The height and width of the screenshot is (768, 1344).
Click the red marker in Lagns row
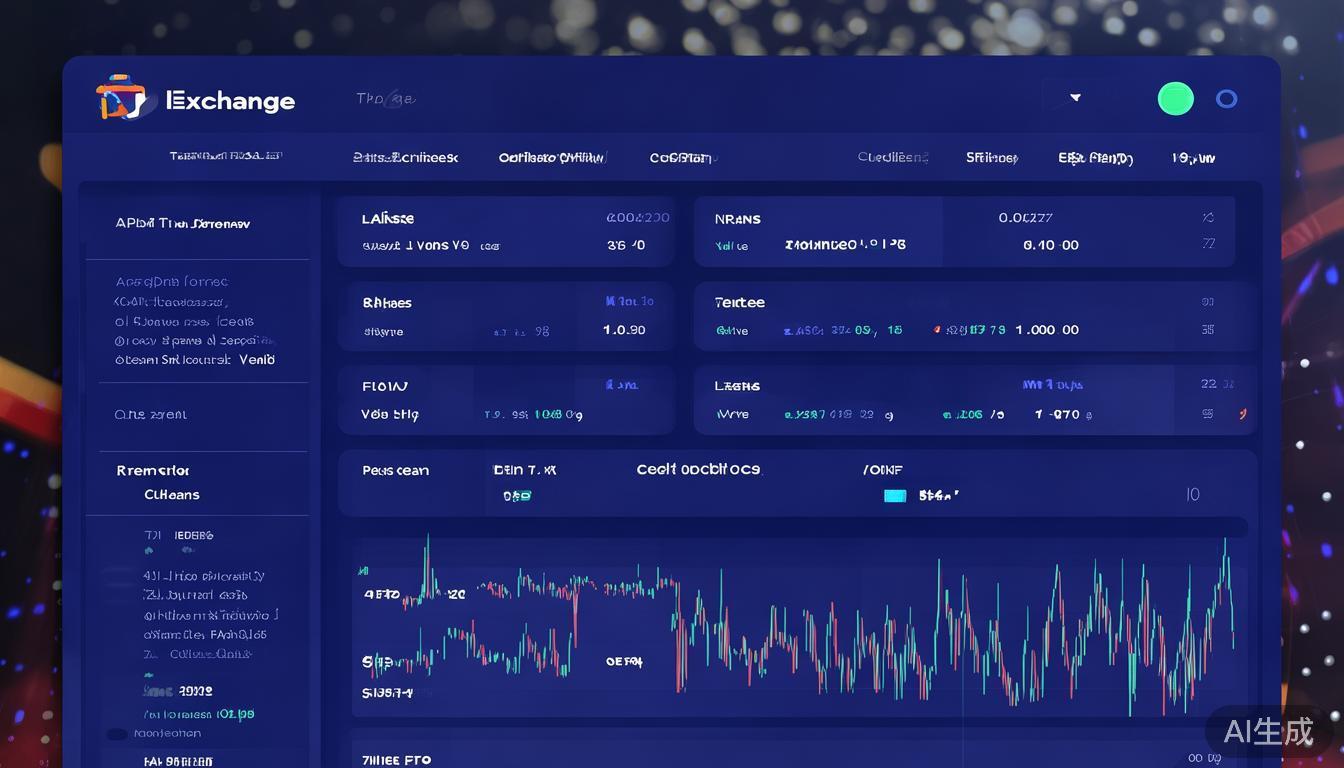click(x=1242, y=413)
